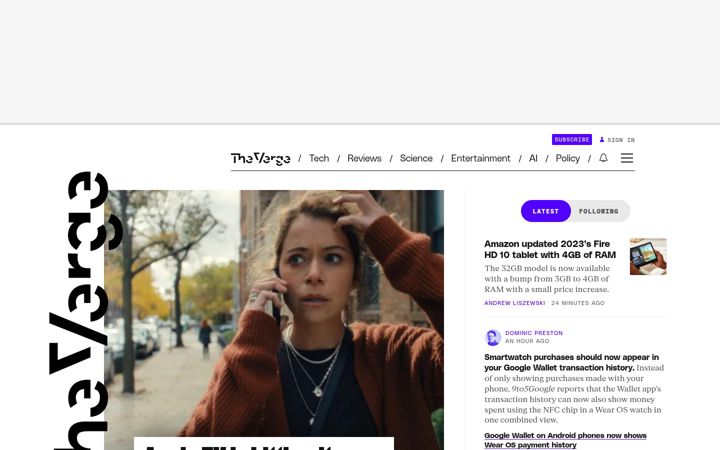720x450 pixels.
Task: Click the Subscribe button
Action: point(572,140)
